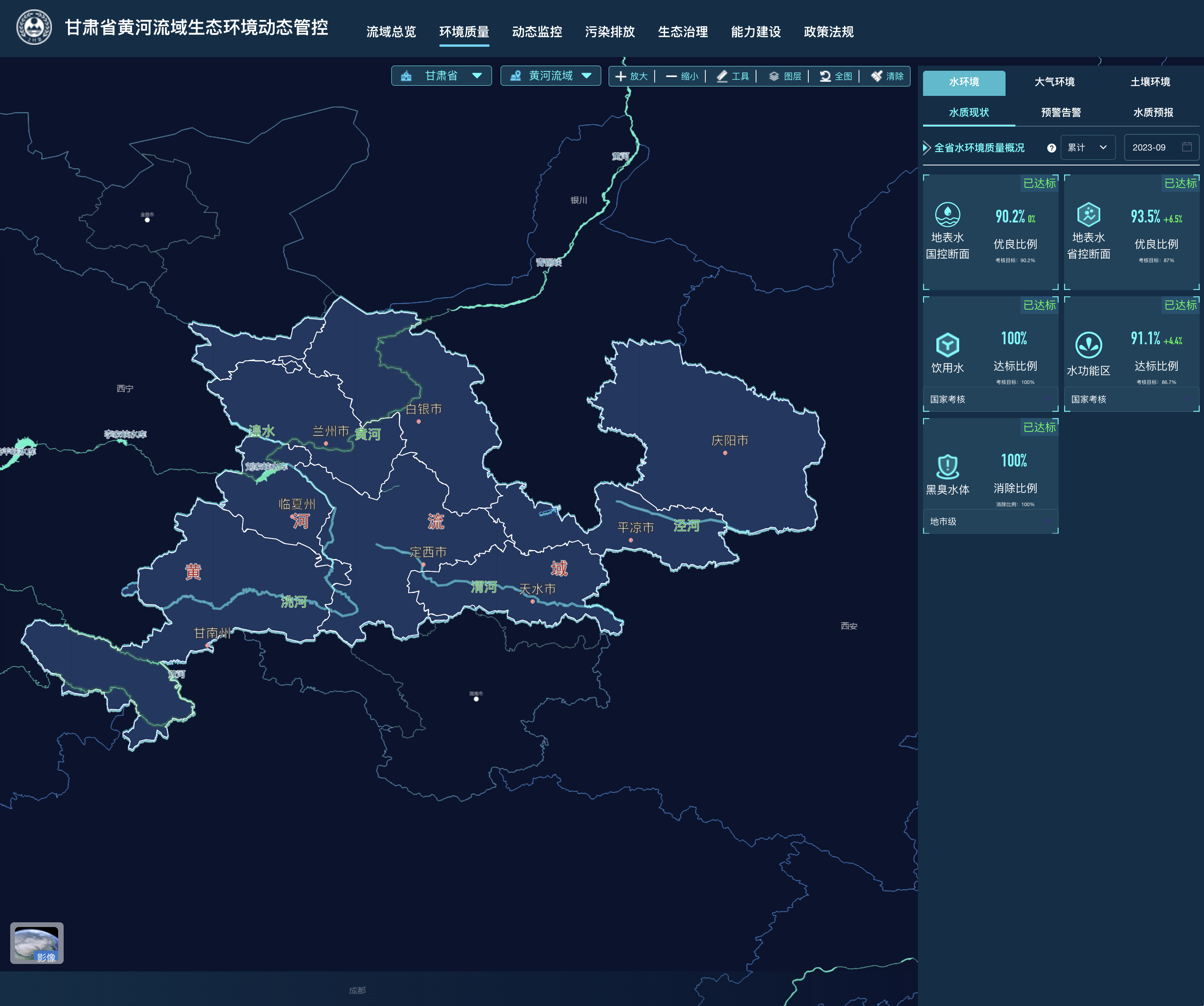Click the 泾河 river label

point(686,526)
